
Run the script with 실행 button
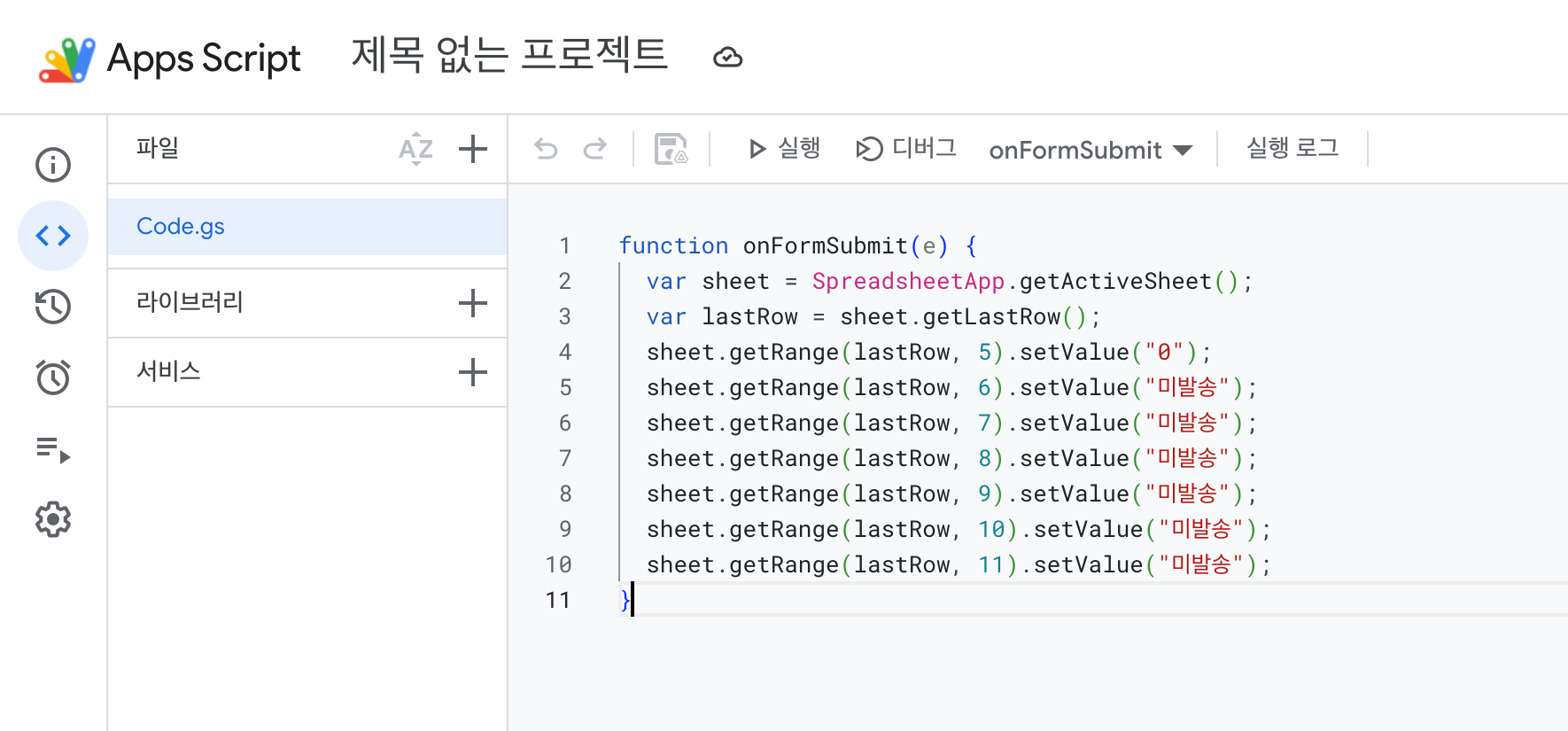[784, 149]
